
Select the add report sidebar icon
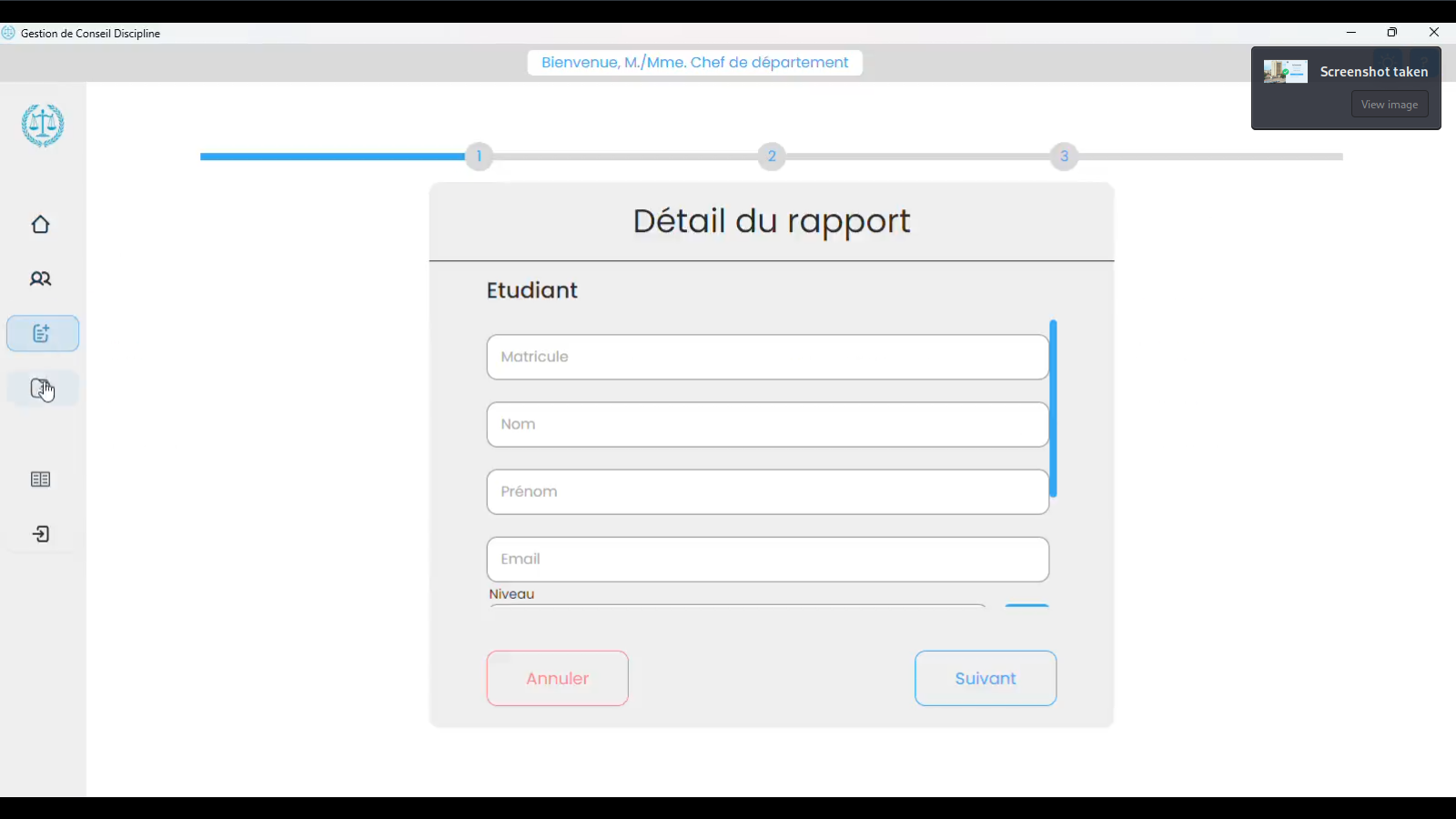(42, 334)
